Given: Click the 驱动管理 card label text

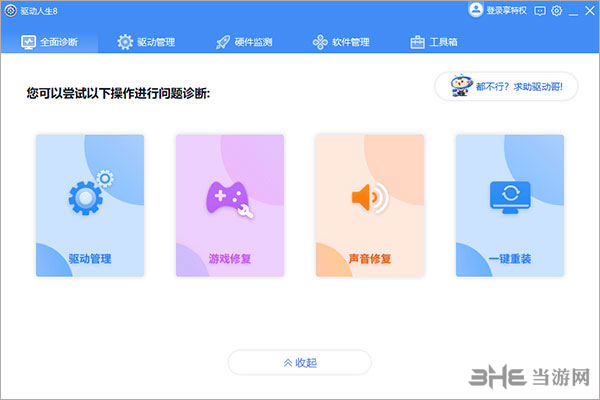Looking at the screenshot, I should pos(90,259).
